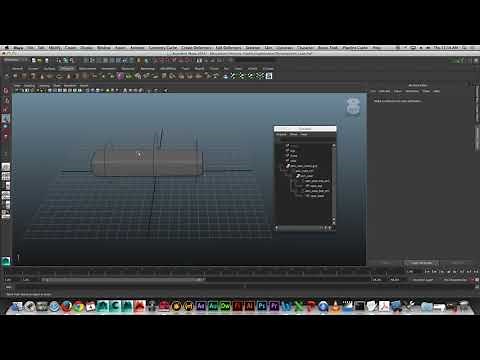The height and width of the screenshot is (360, 480).
Task: Click the Outliner vertical scrollbar
Action: 334,183
